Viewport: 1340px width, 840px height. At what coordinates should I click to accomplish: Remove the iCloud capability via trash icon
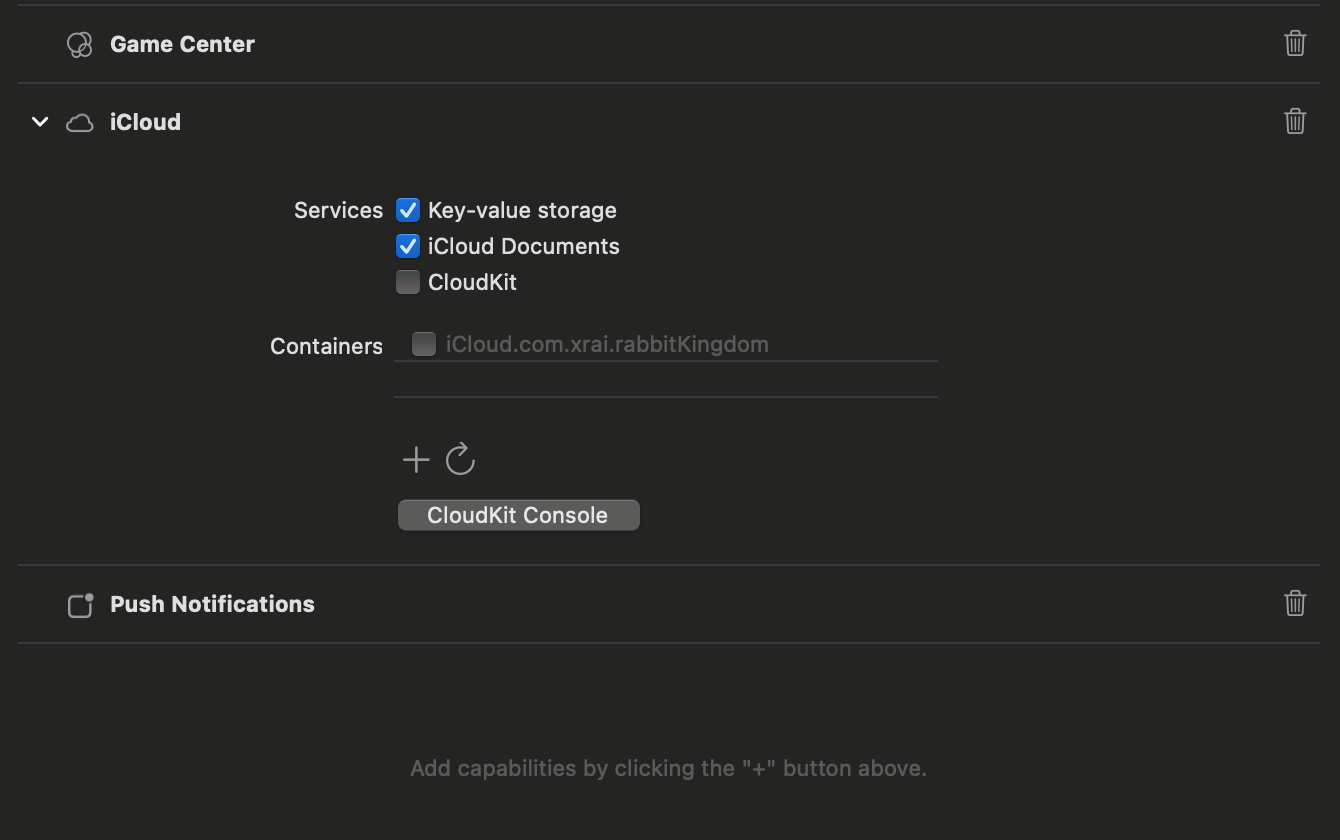click(x=1295, y=121)
